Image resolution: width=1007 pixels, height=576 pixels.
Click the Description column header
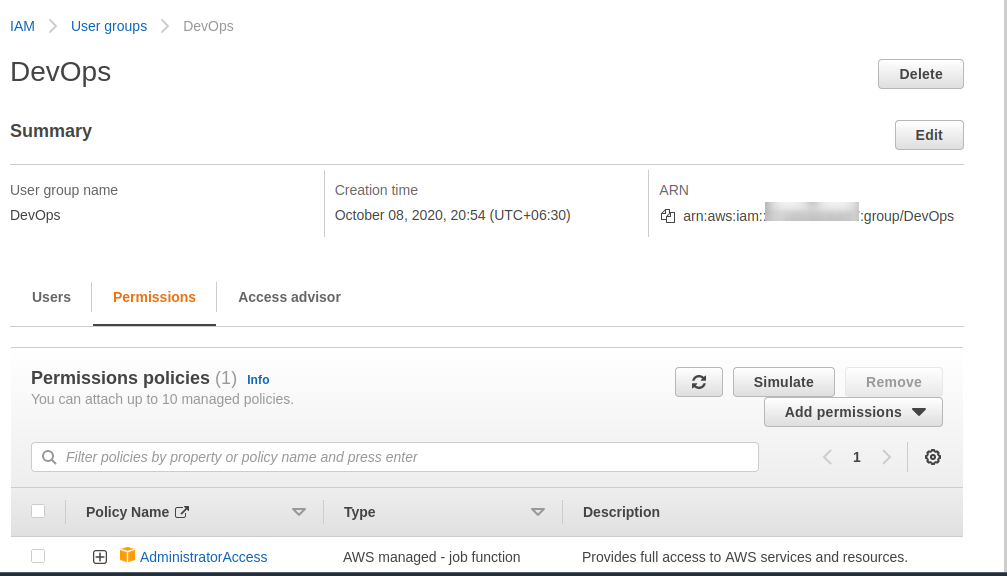point(621,512)
